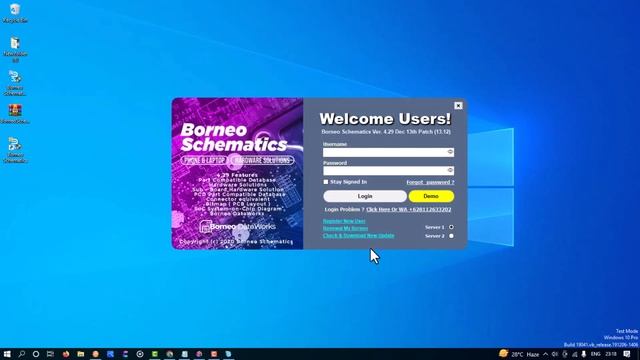The width and height of the screenshot is (640, 360).
Task: Open the taskbar clock showing 23:18
Action: [611, 354]
